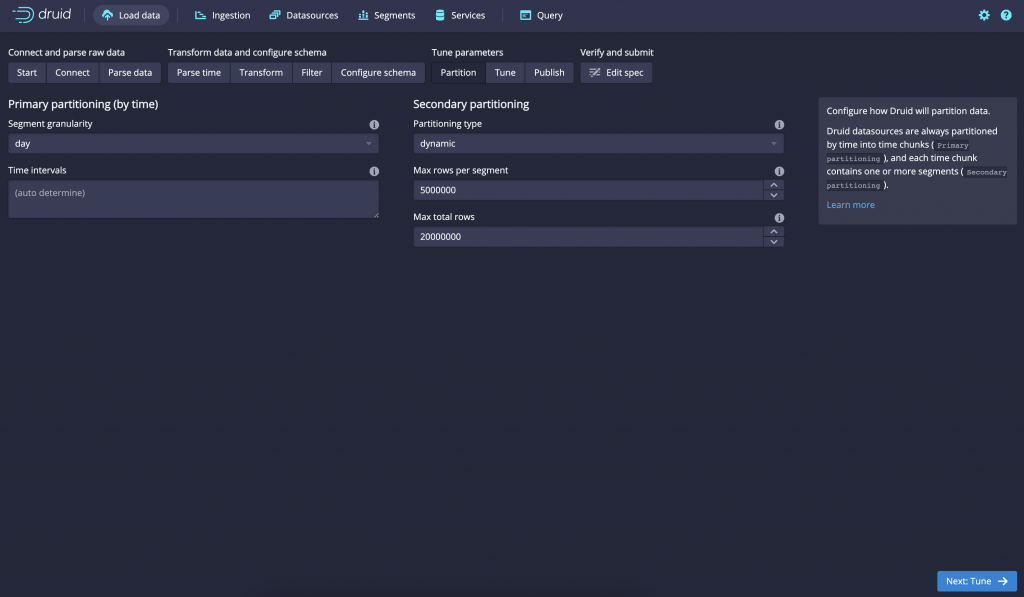Select the Load data cloud icon
The width and height of the screenshot is (1024, 597).
(106, 14)
